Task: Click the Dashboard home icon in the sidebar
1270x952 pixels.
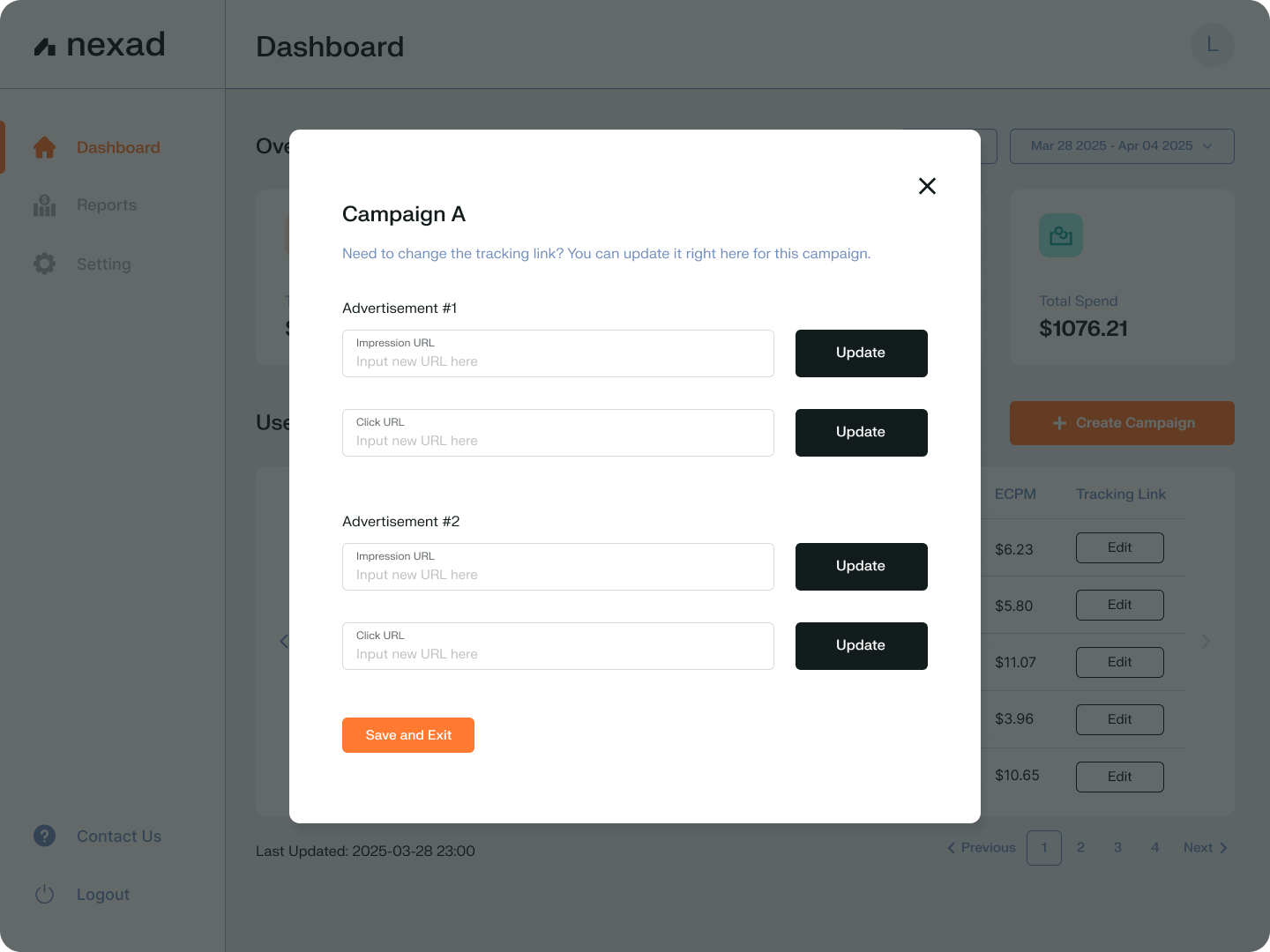Action: [x=45, y=147]
